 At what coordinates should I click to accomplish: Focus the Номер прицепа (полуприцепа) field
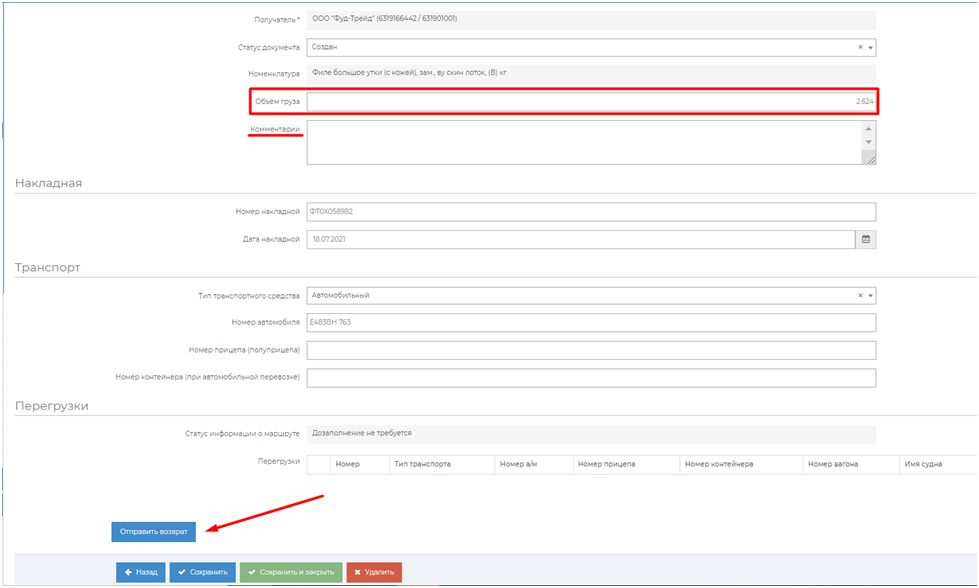[x=590, y=350]
